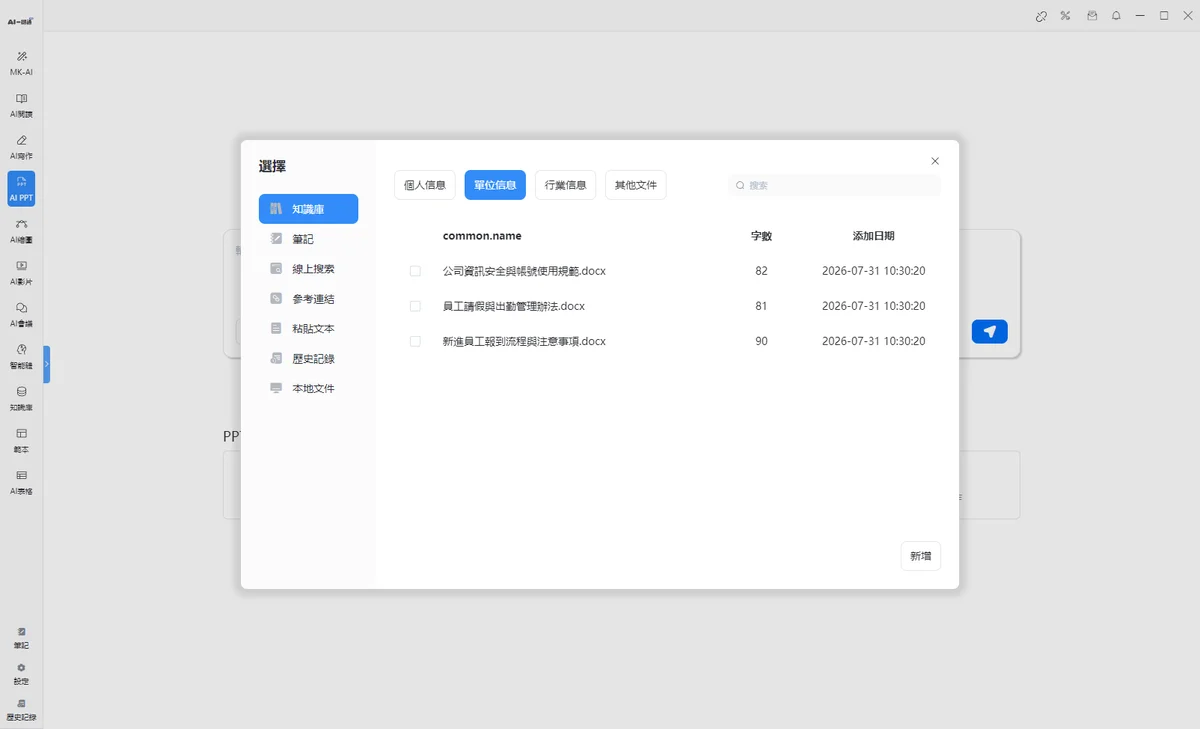Screen dimensions: 1200x729
Task: Tick checkbox for 員工請假與出勤管理辦法.docx
Action: click(415, 306)
